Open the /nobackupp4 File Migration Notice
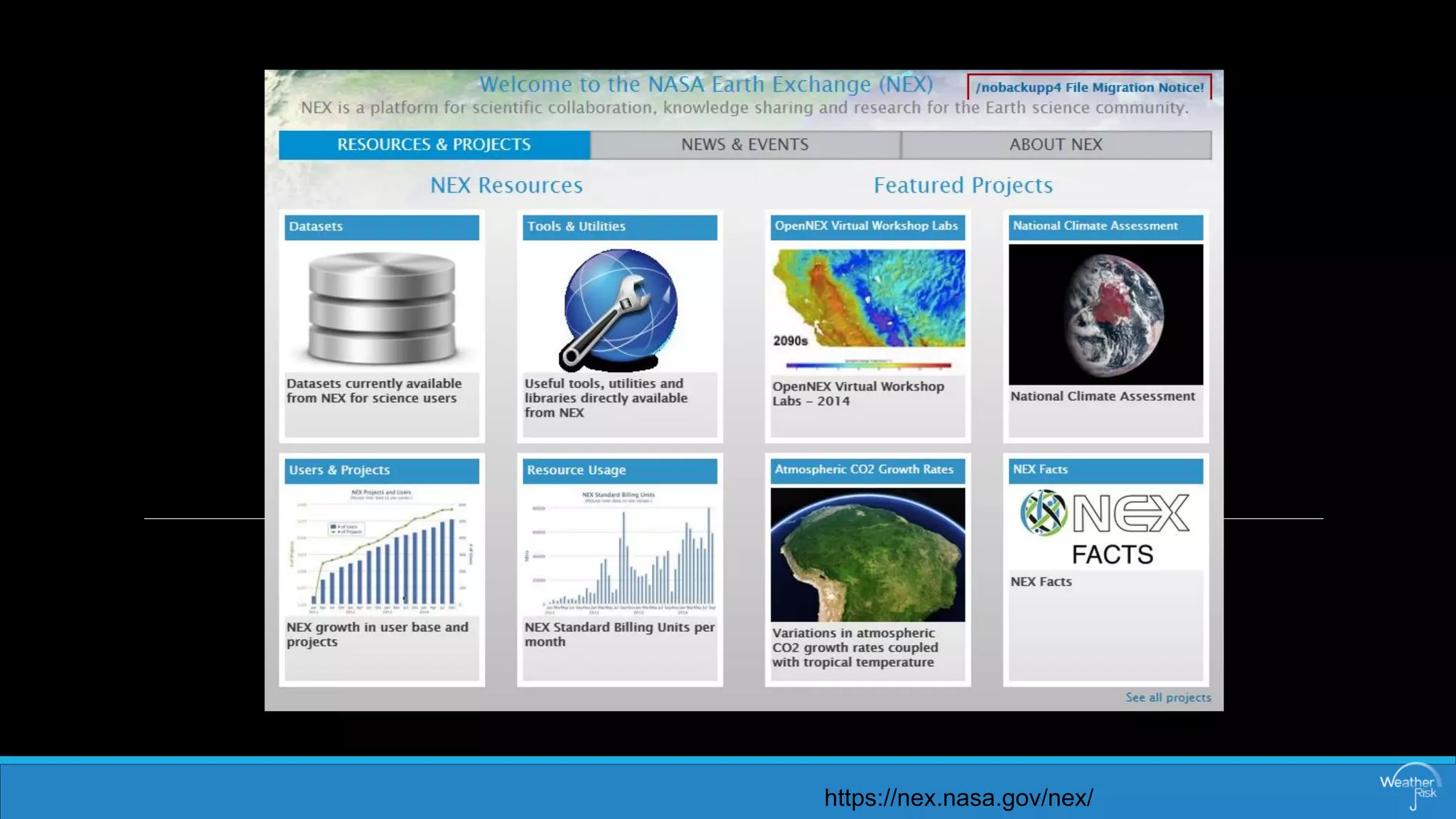 pyautogui.click(x=1089, y=87)
